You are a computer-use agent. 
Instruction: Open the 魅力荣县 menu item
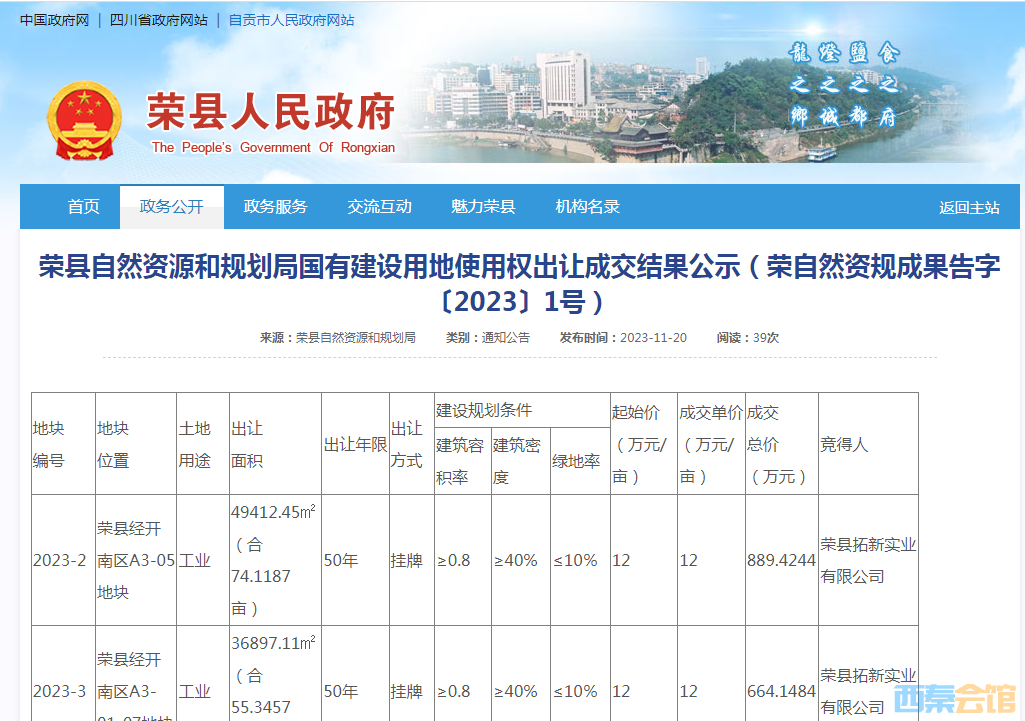483,207
